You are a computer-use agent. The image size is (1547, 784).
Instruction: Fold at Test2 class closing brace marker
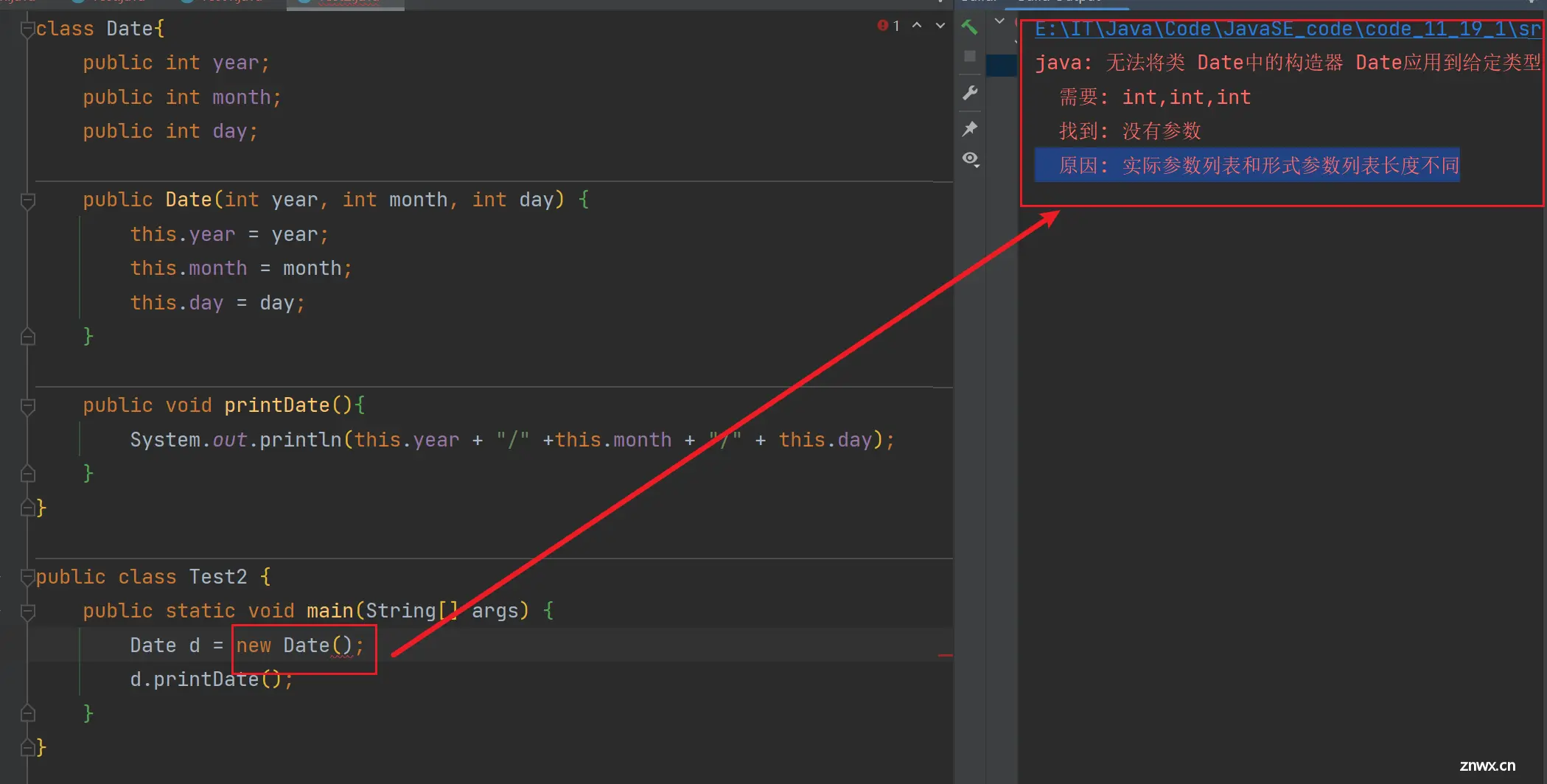(x=28, y=748)
